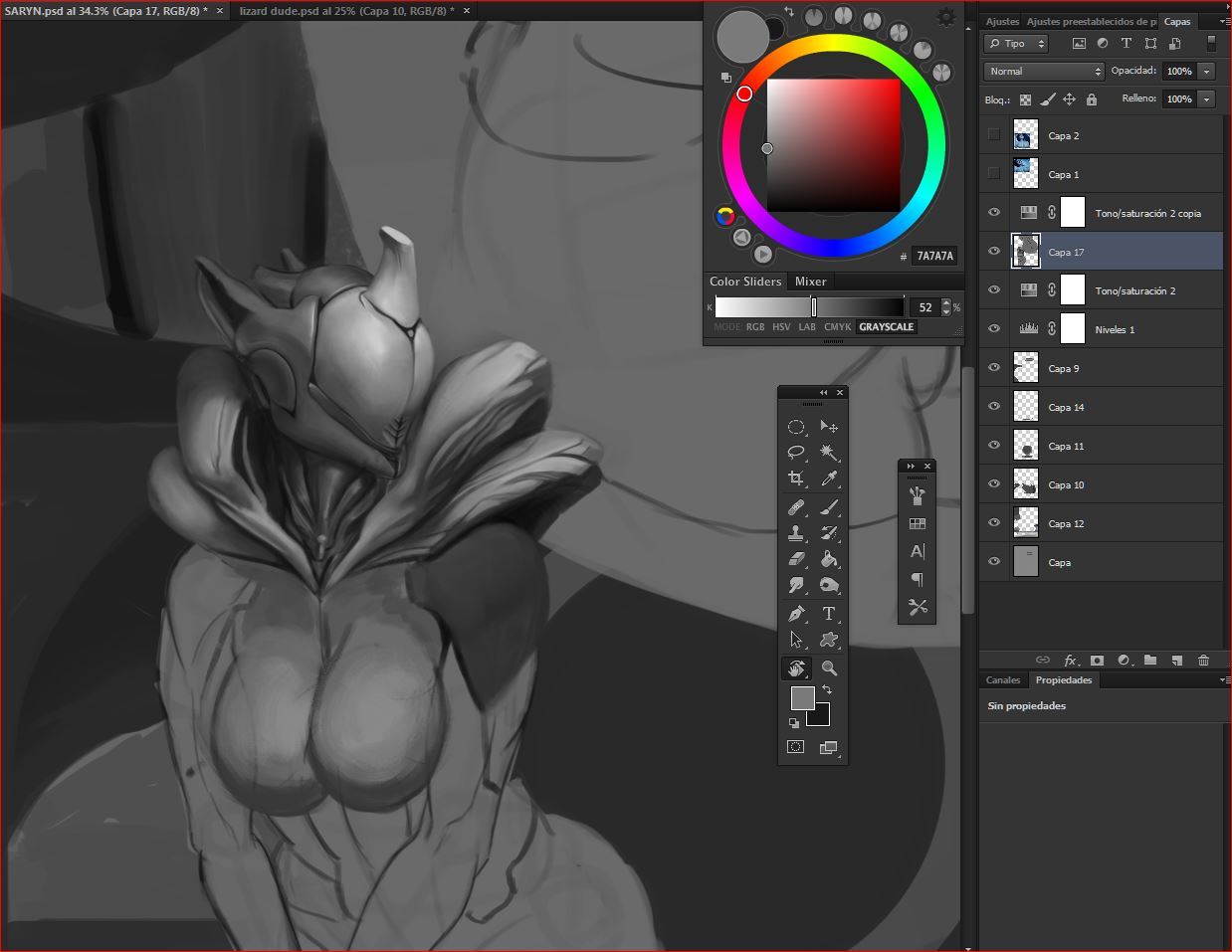Open the Normal blend mode dropdown

(x=1044, y=71)
